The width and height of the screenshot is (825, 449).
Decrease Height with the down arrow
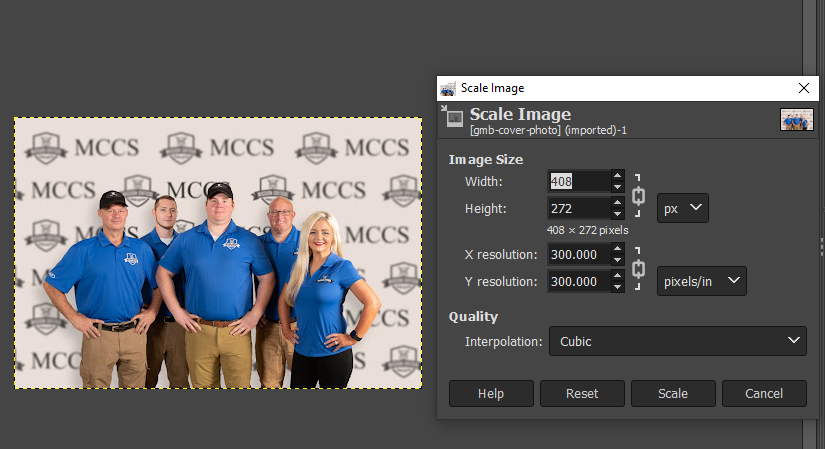[x=618, y=214]
